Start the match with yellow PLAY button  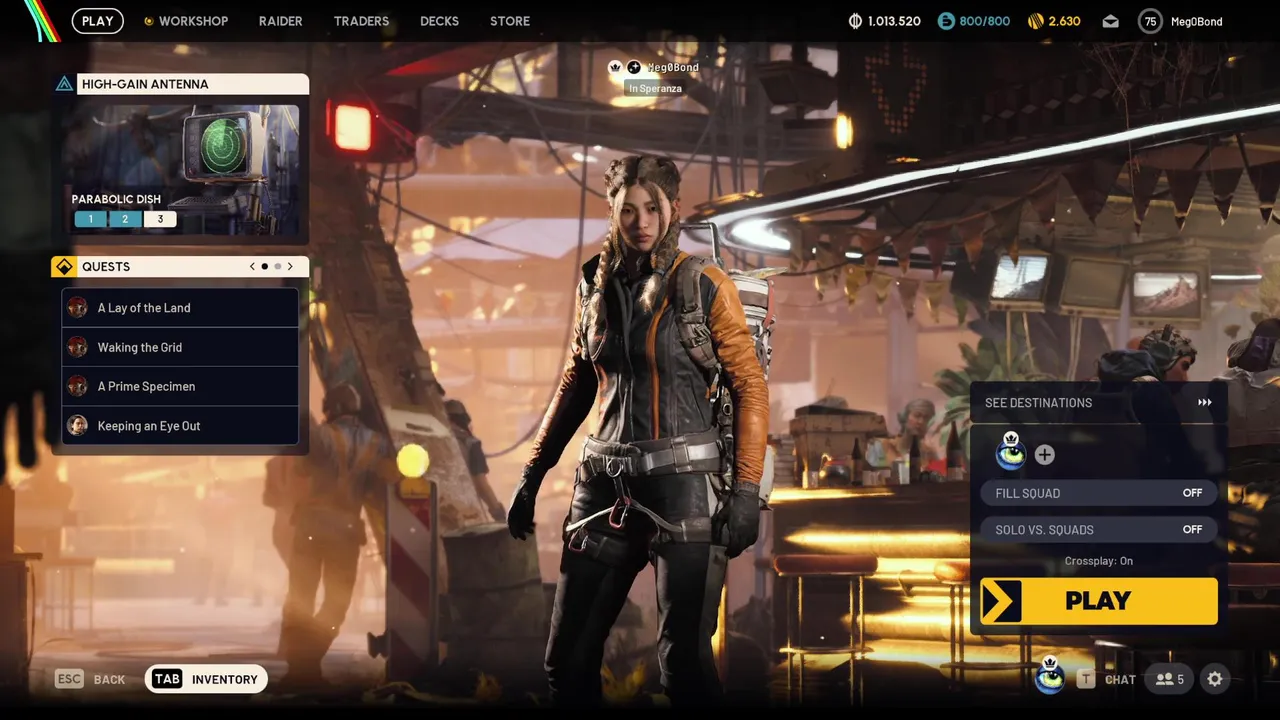[1098, 601]
